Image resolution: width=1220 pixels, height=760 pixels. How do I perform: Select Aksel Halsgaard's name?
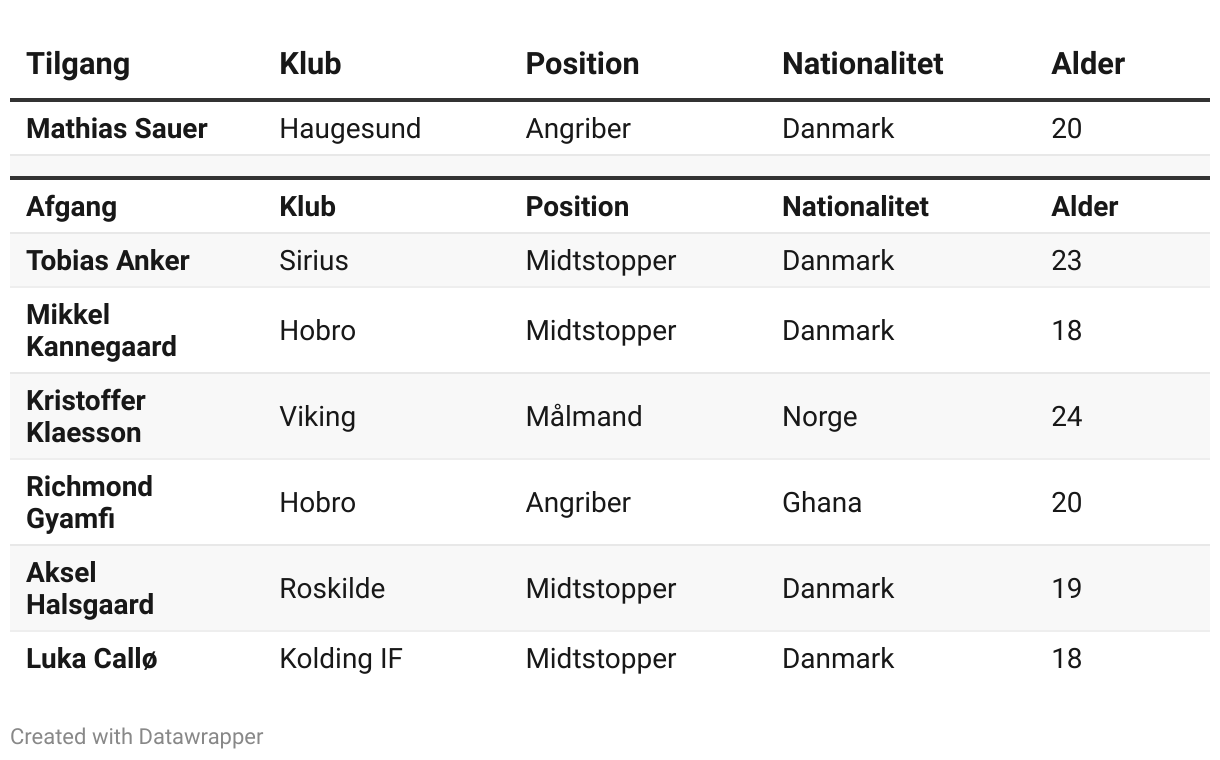(x=90, y=588)
